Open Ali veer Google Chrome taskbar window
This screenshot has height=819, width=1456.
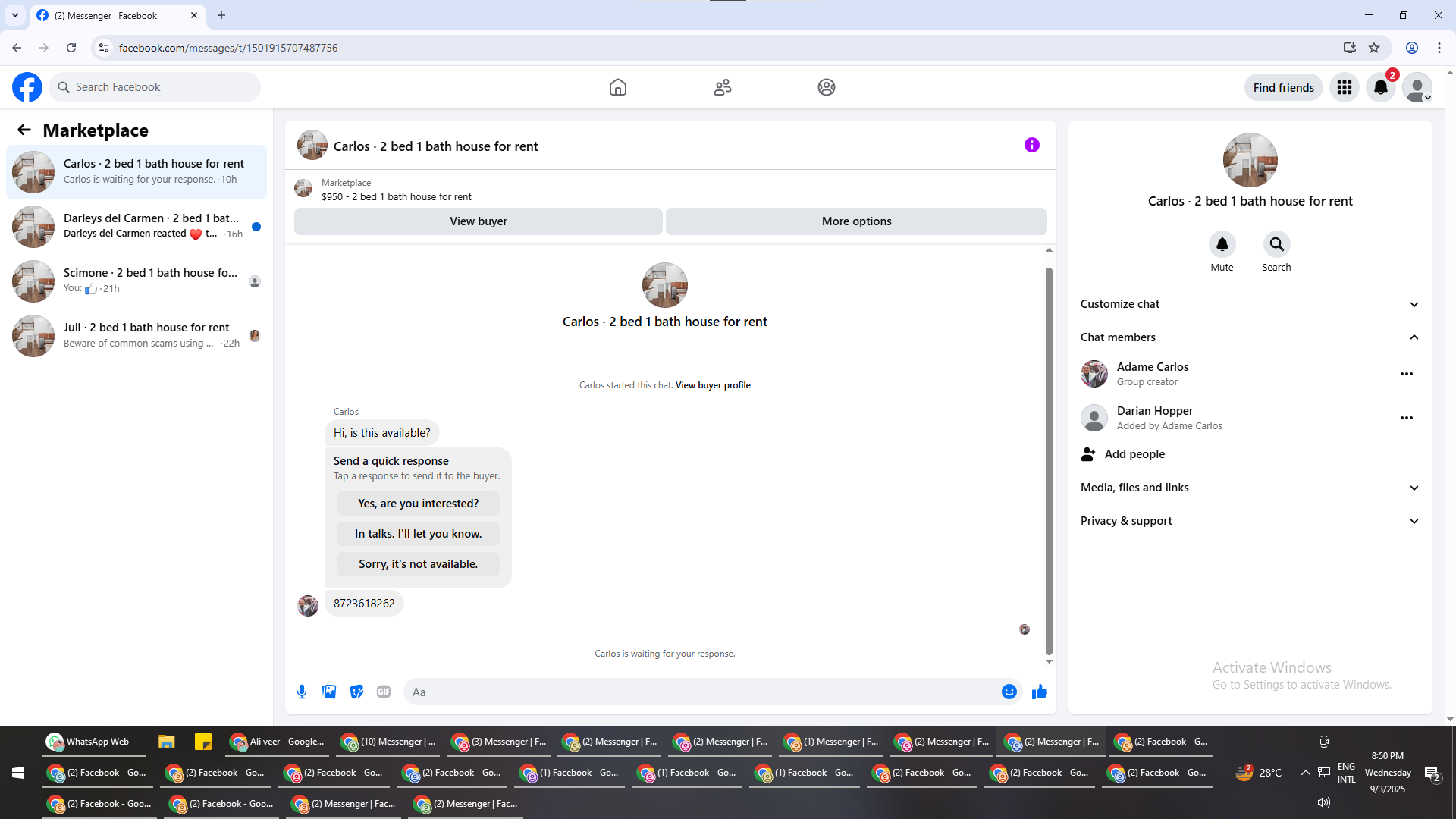(278, 742)
